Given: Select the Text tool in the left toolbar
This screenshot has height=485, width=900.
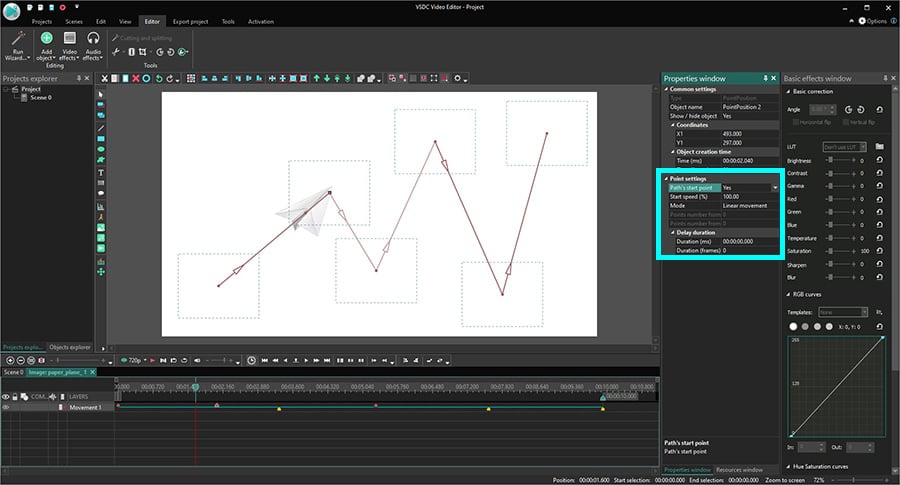Looking at the screenshot, I should (101, 172).
